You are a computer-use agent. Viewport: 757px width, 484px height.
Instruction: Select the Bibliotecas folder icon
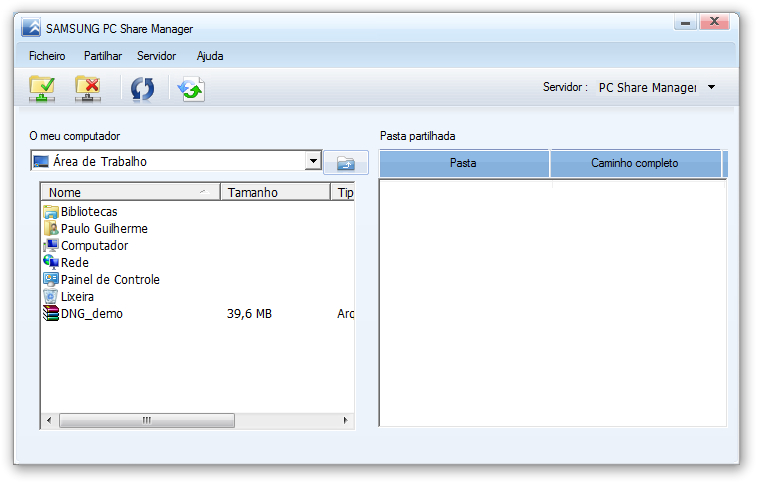pos(51,211)
